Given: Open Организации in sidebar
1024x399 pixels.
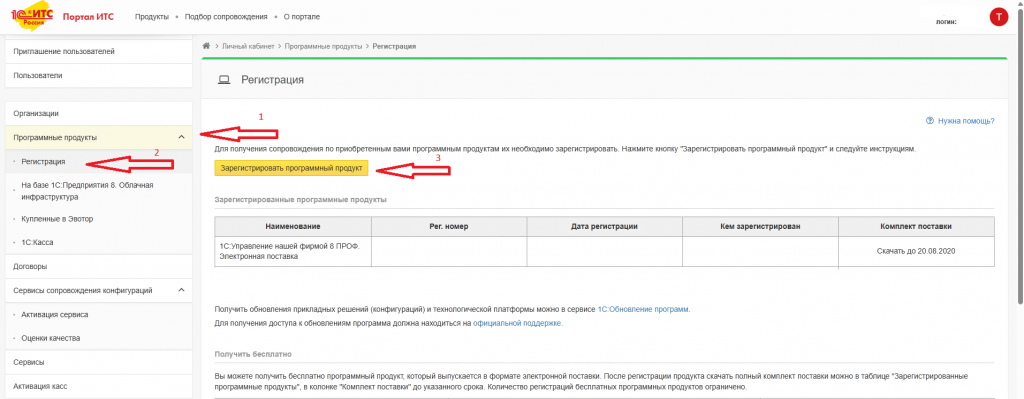Looking at the screenshot, I should pos(99,114).
